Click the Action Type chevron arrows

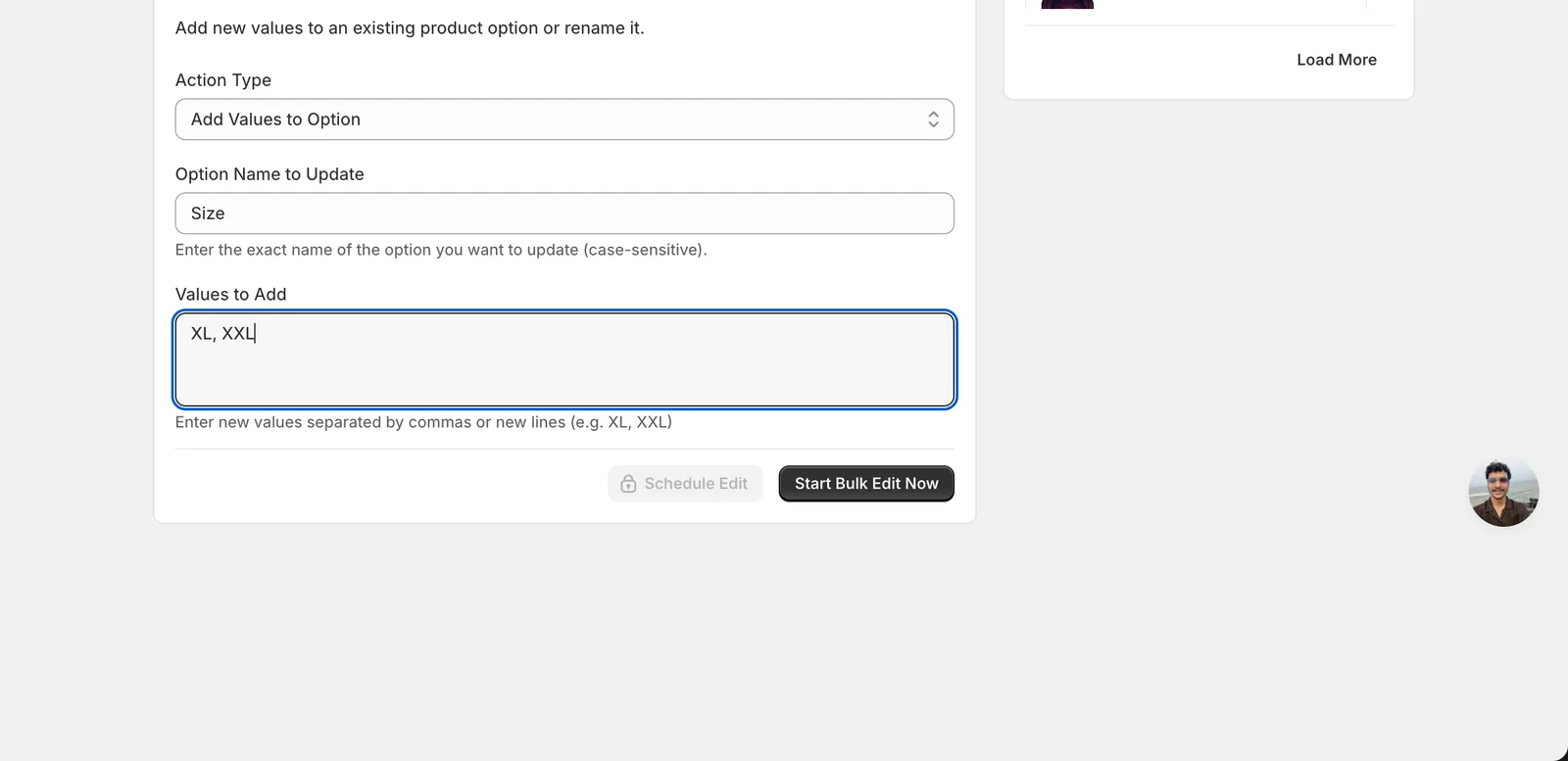[933, 119]
